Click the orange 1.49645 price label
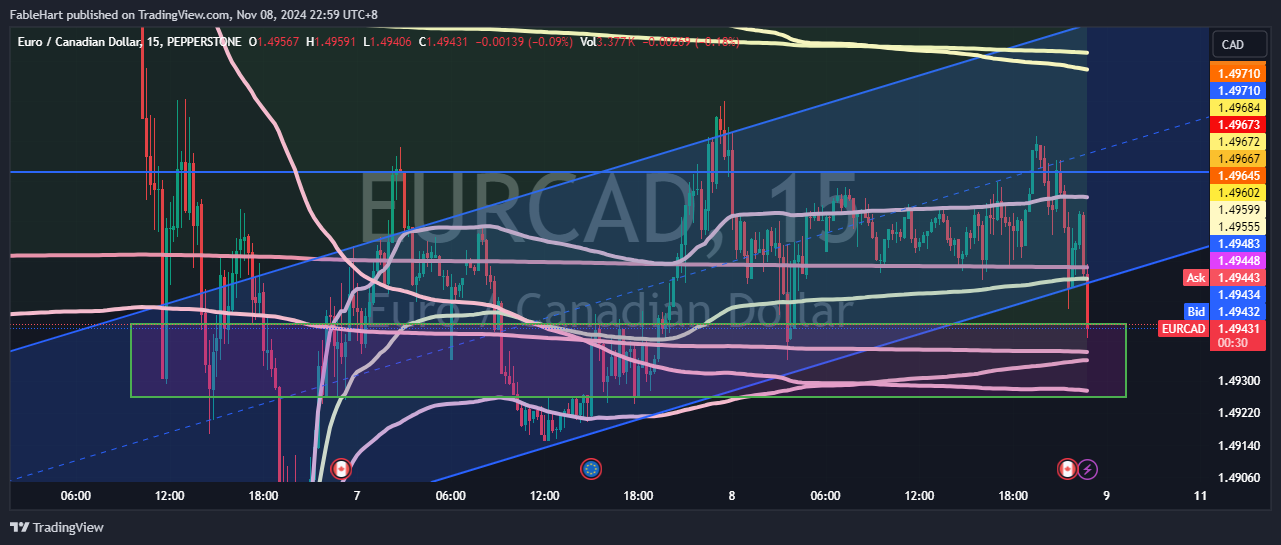1281x545 pixels. click(1240, 175)
